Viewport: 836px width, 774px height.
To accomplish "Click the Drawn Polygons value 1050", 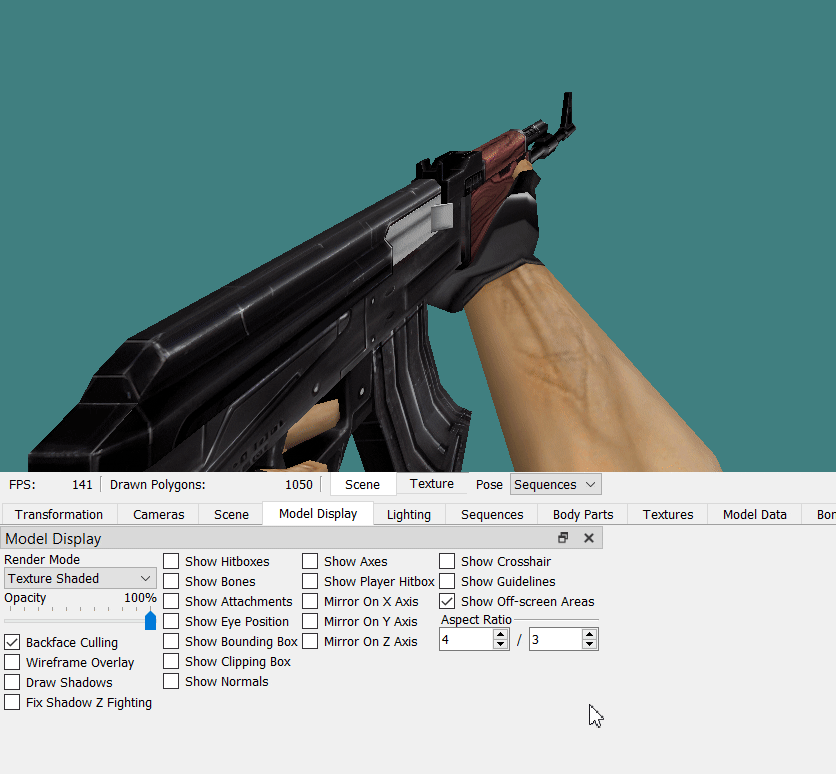I will pos(299,485).
